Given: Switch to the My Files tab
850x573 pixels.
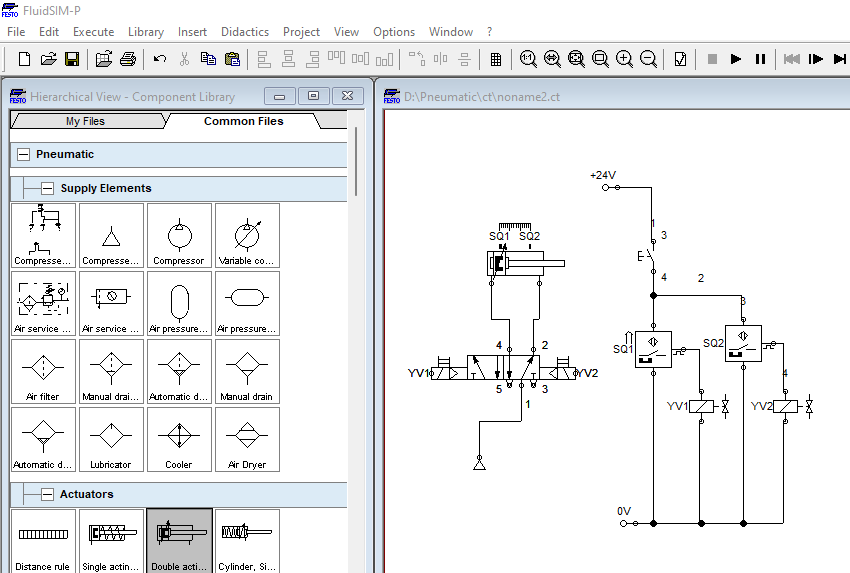Looking at the screenshot, I should tap(86, 121).
